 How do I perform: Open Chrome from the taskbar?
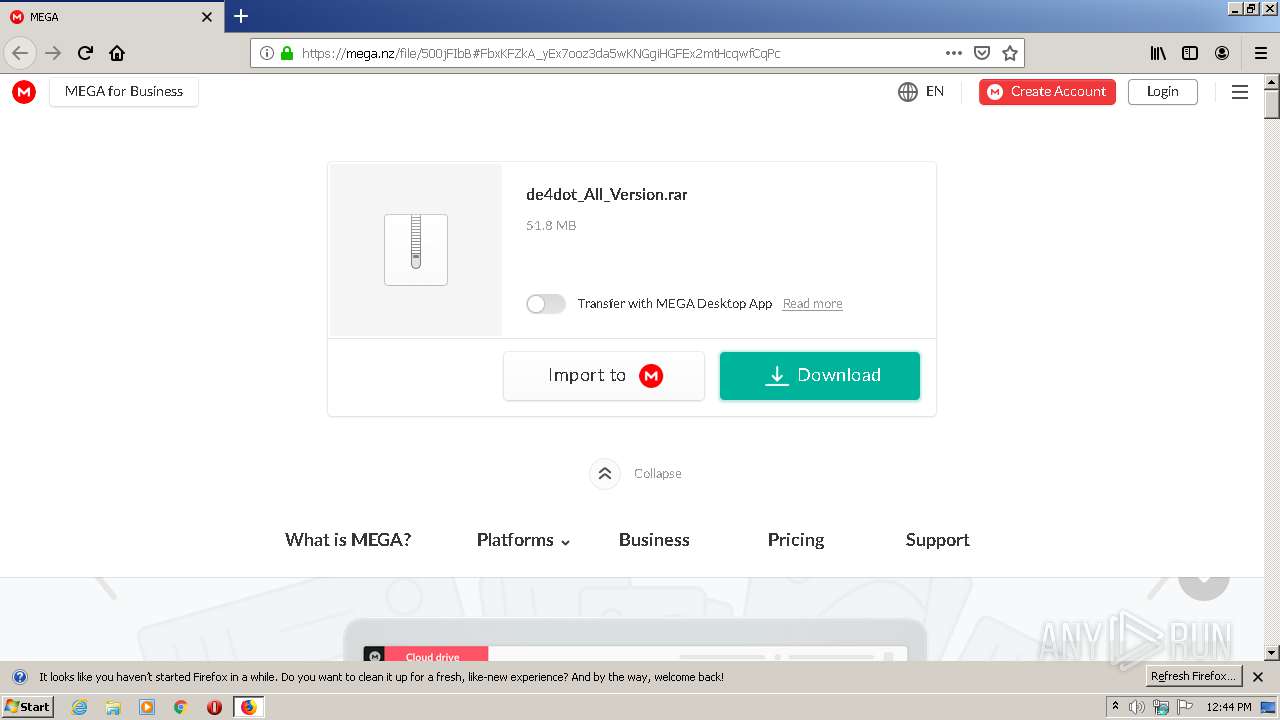(x=180, y=707)
